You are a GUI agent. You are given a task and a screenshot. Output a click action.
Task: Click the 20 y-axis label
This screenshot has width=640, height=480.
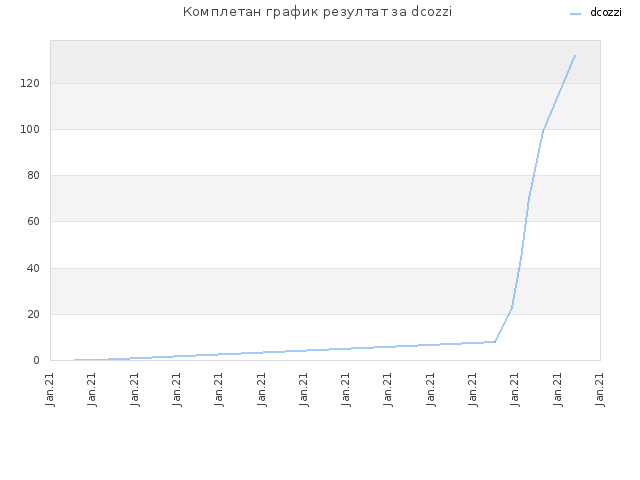tap(33, 314)
